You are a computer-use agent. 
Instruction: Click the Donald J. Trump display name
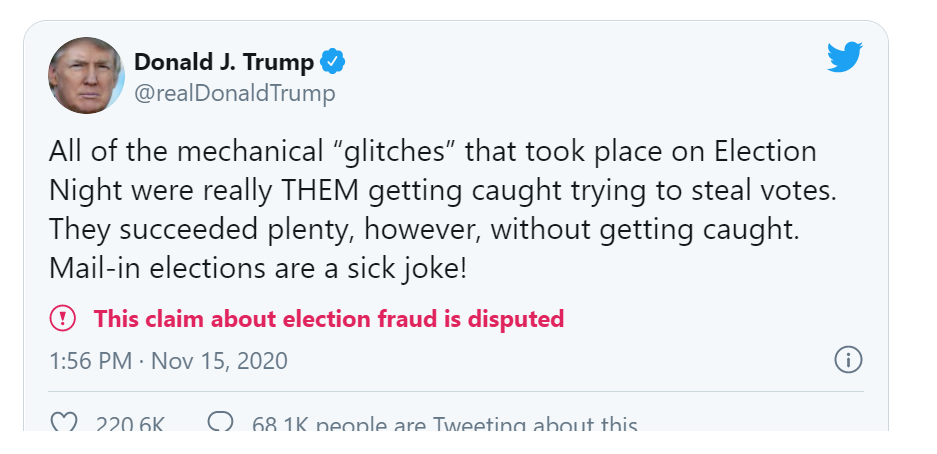tap(224, 62)
